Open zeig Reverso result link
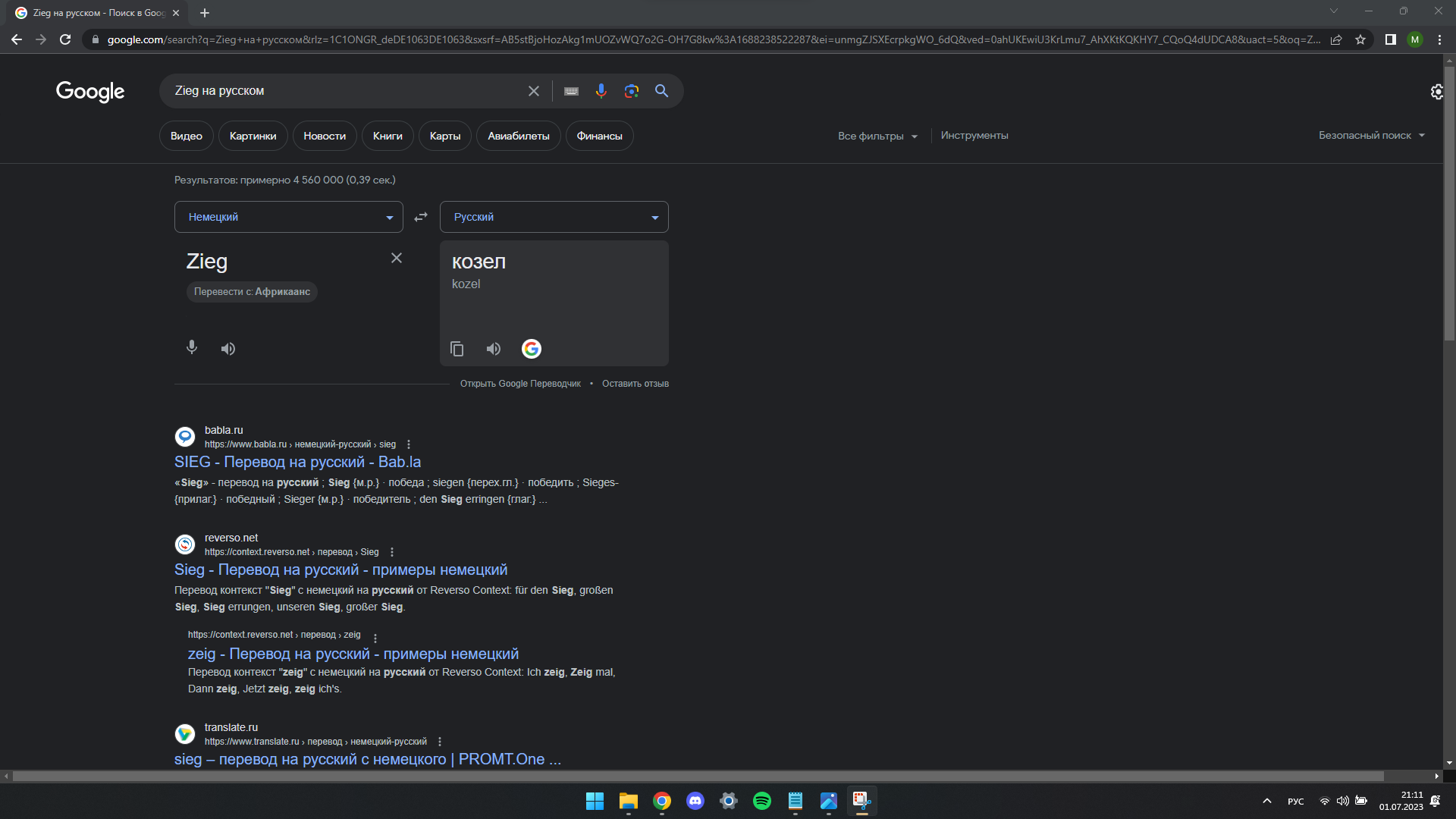Image resolution: width=1456 pixels, height=819 pixels. tap(353, 654)
